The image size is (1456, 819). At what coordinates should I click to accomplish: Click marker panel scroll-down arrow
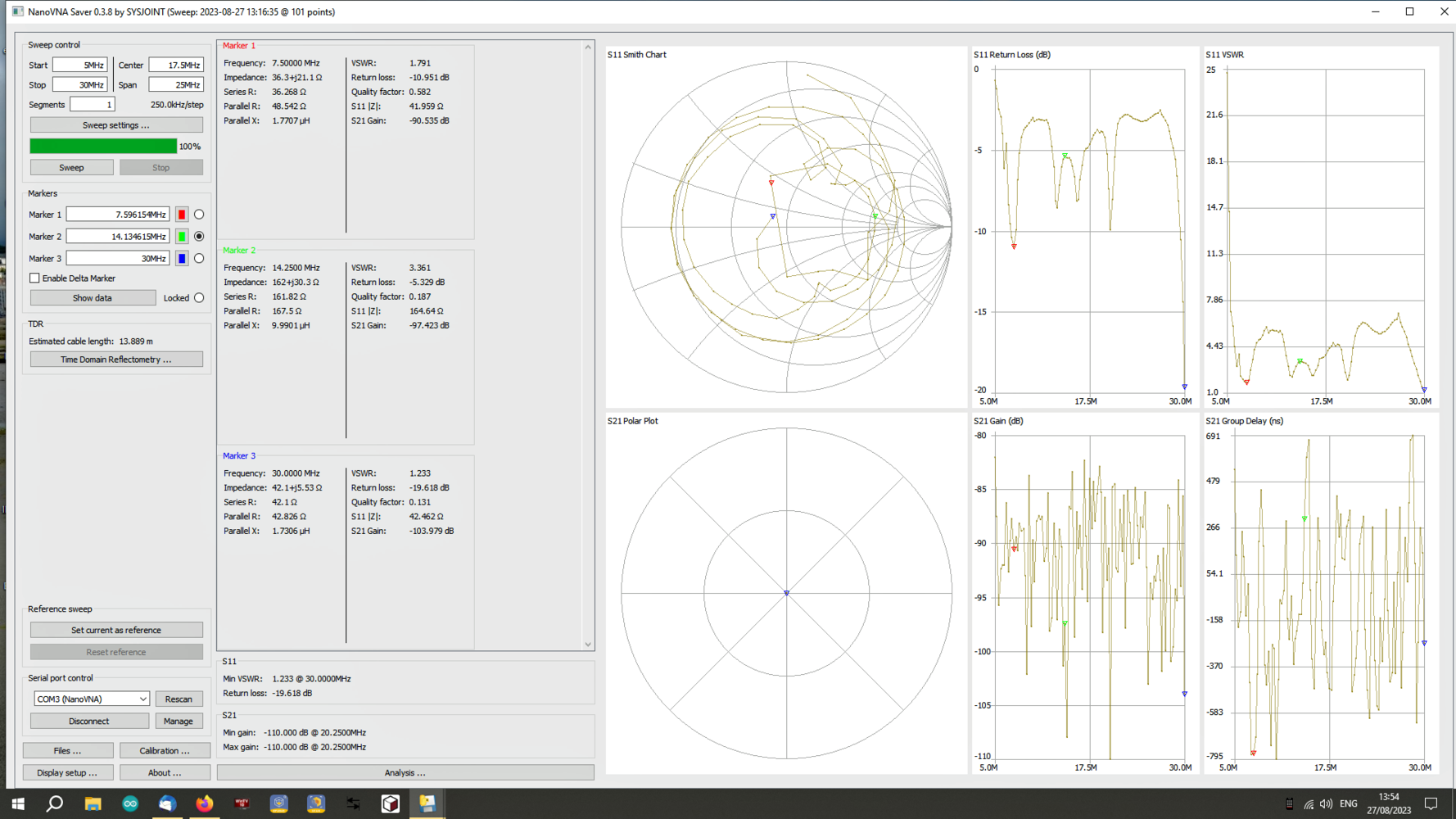pyautogui.click(x=588, y=645)
